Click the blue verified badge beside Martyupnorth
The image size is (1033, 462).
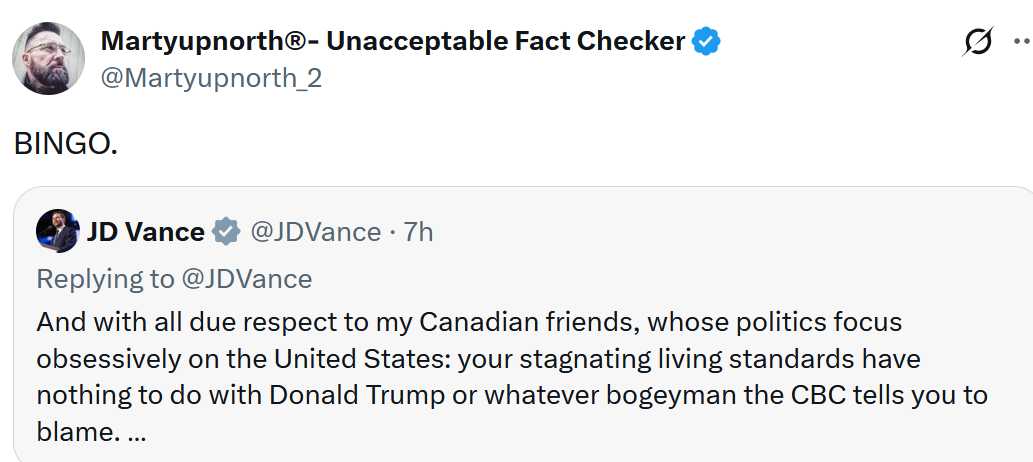tap(708, 42)
